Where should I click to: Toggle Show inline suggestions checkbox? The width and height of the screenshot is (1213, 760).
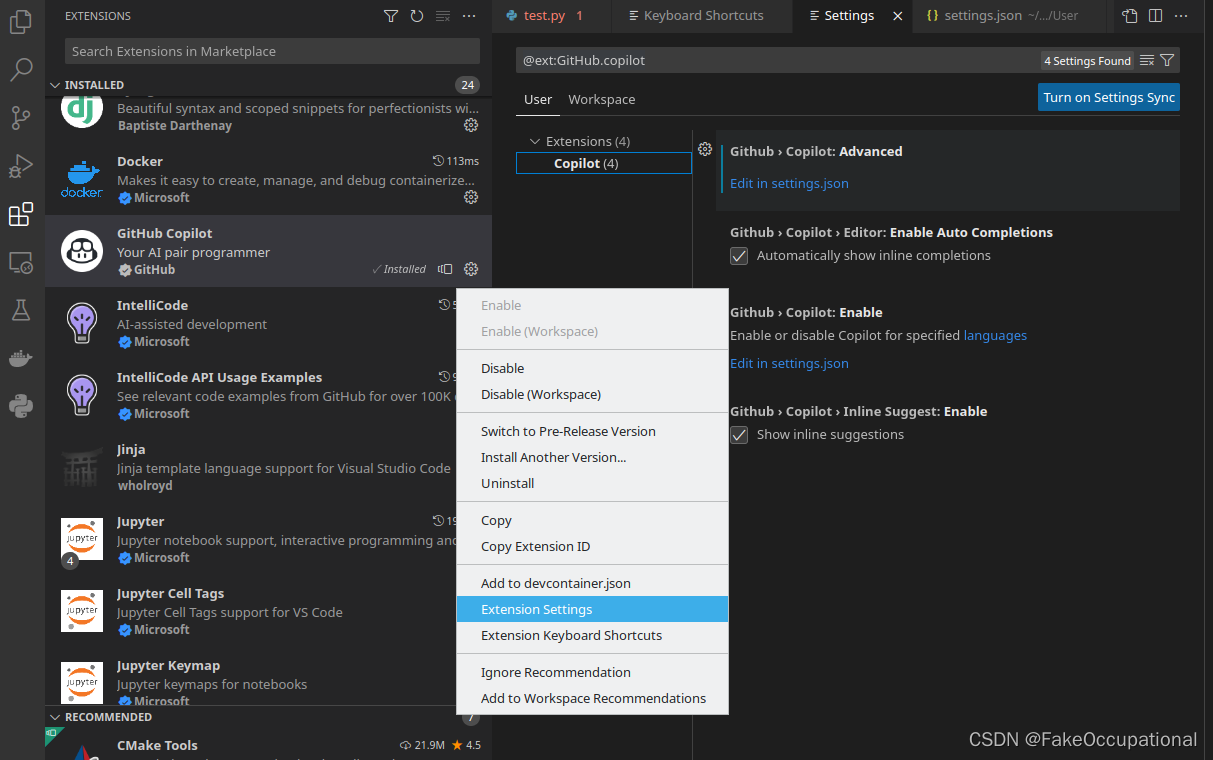pos(739,435)
